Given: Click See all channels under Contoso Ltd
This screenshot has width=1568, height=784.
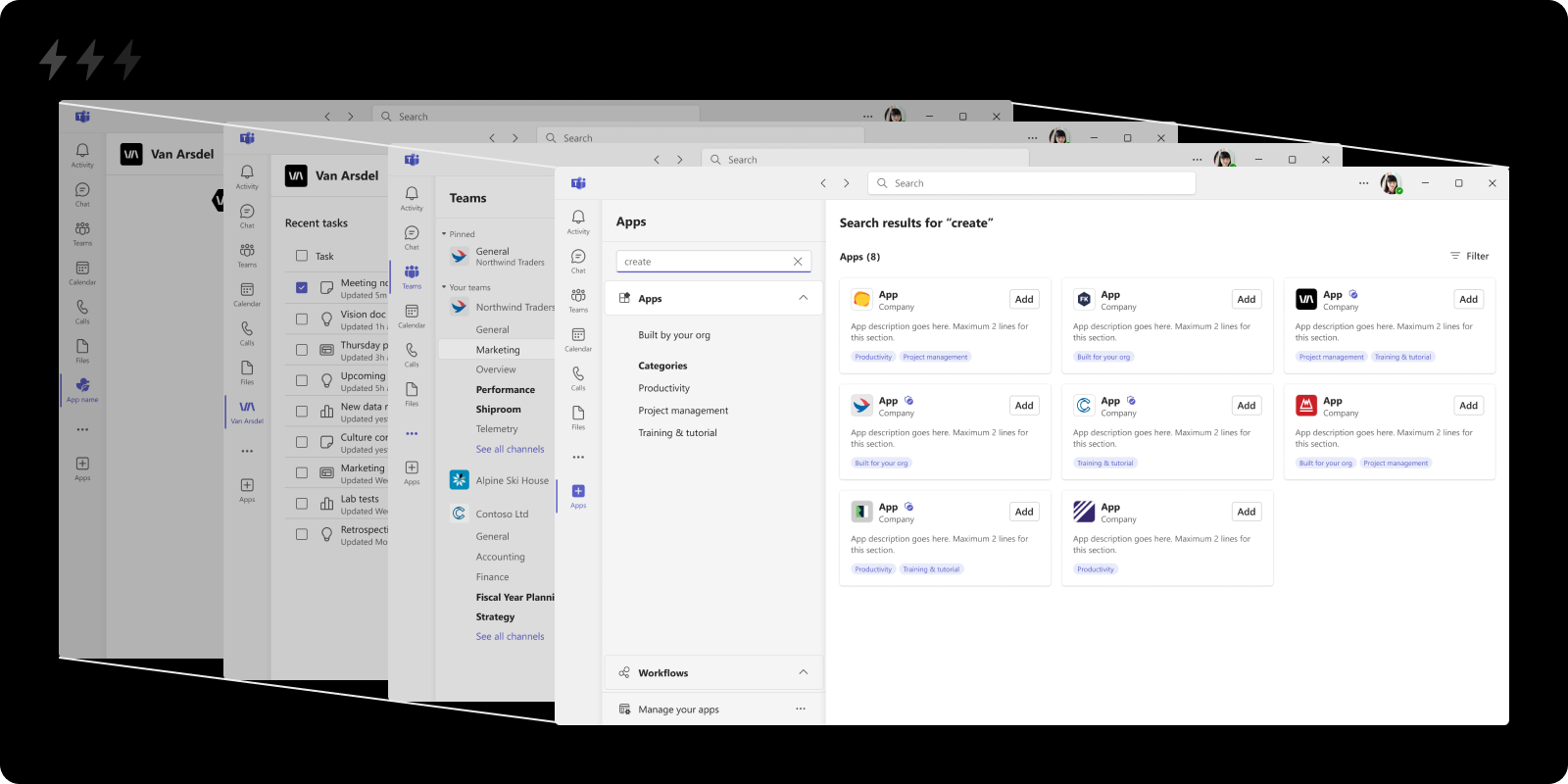Looking at the screenshot, I should pyautogui.click(x=510, y=636).
